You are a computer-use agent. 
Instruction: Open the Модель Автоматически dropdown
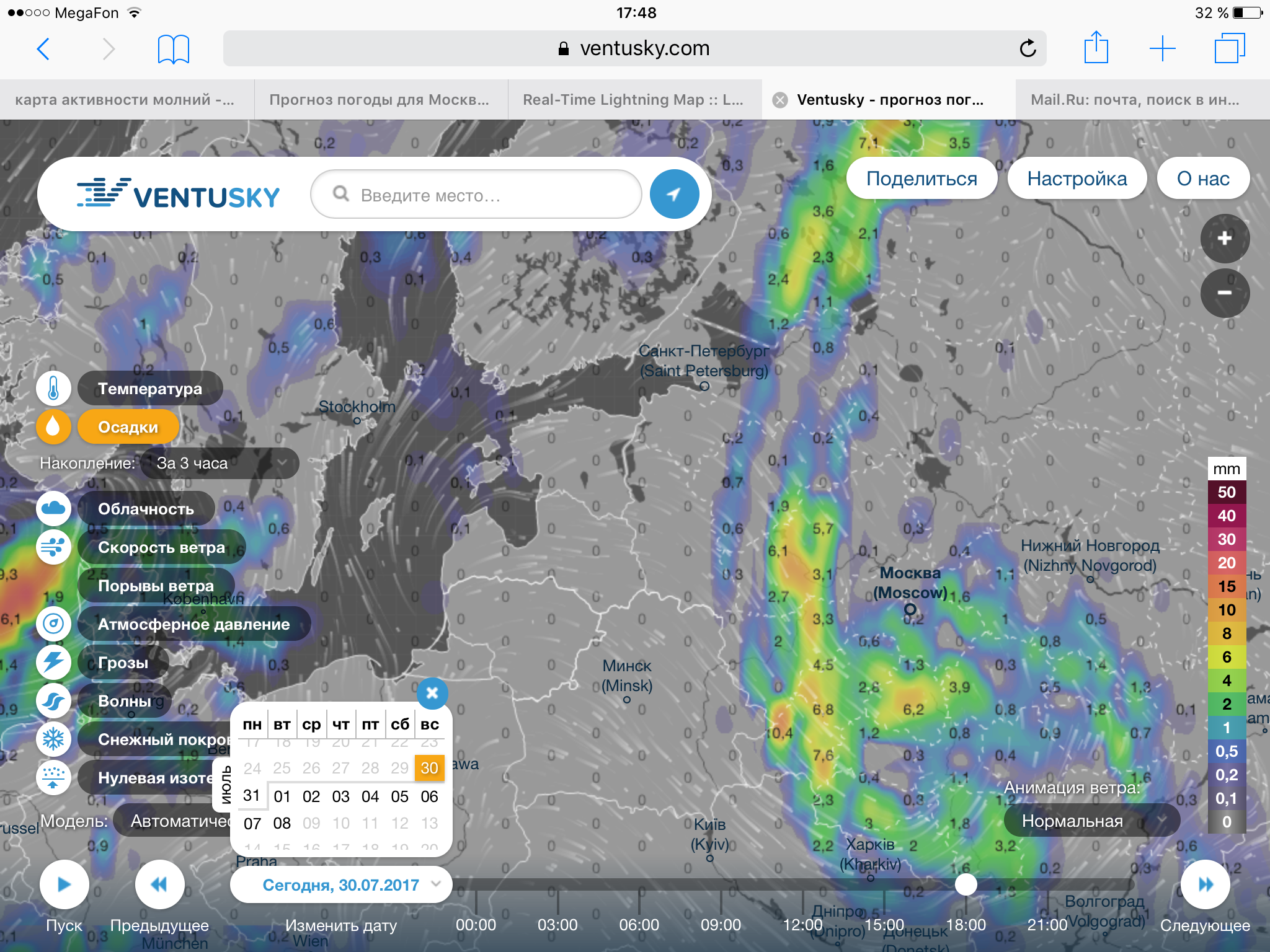[172, 821]
